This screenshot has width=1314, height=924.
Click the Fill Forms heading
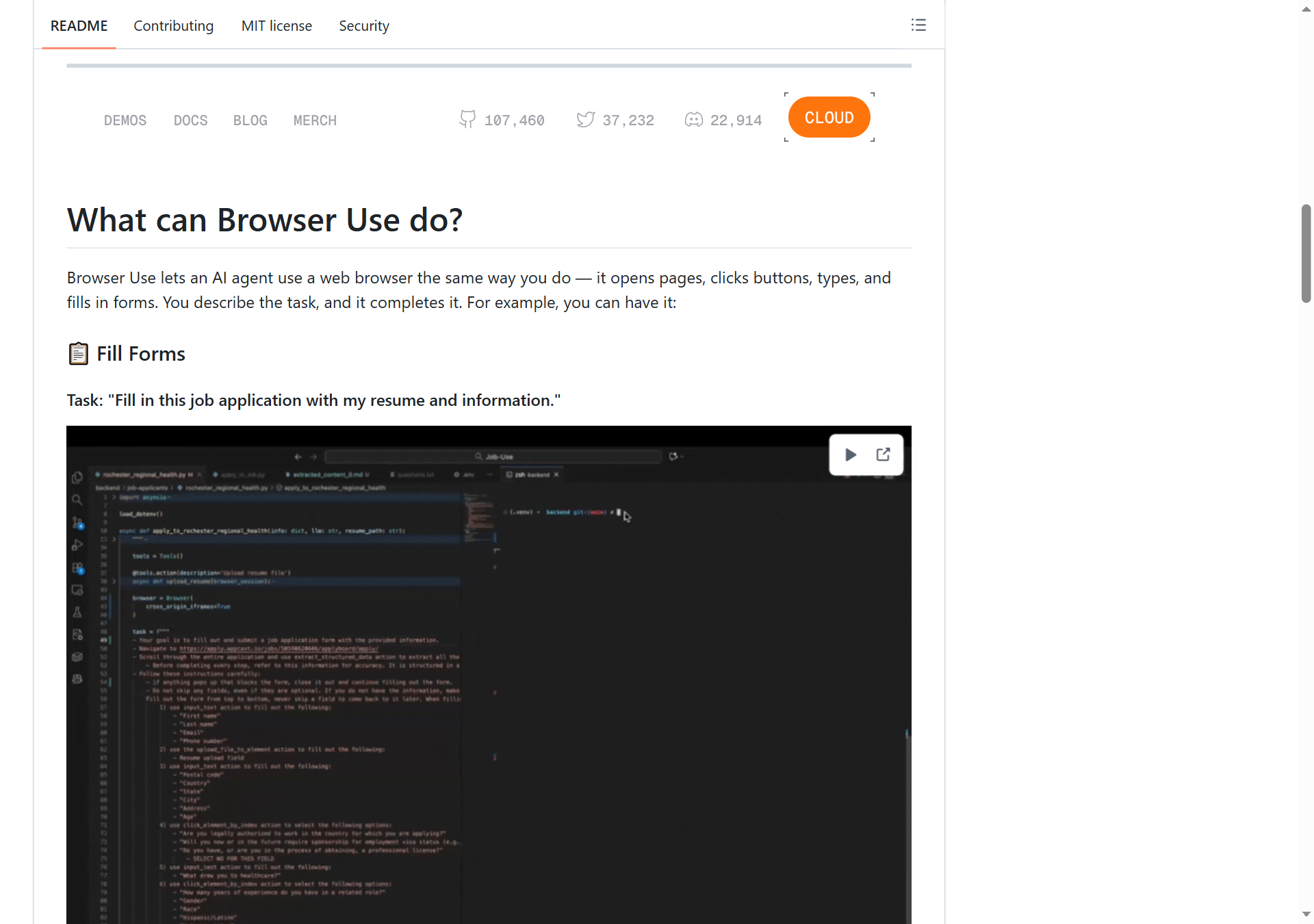141,354
